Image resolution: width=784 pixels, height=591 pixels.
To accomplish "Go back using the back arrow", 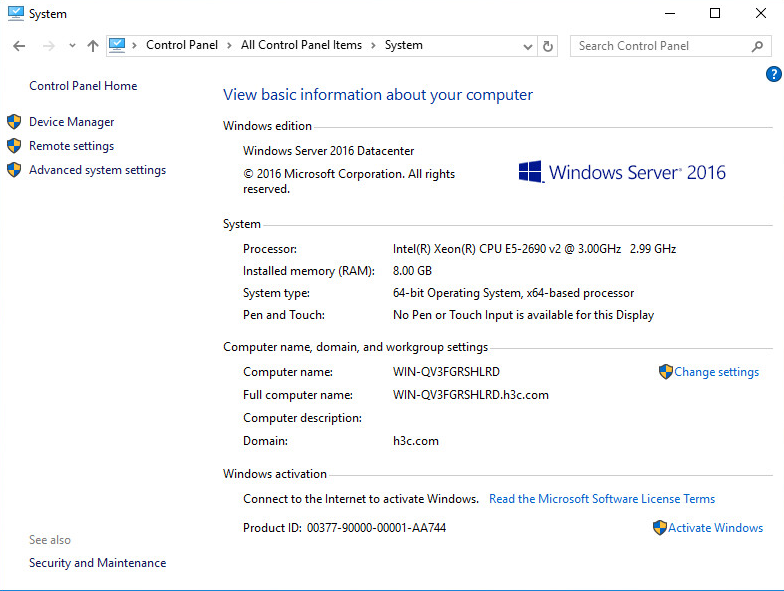I will [x=19, y=46].
